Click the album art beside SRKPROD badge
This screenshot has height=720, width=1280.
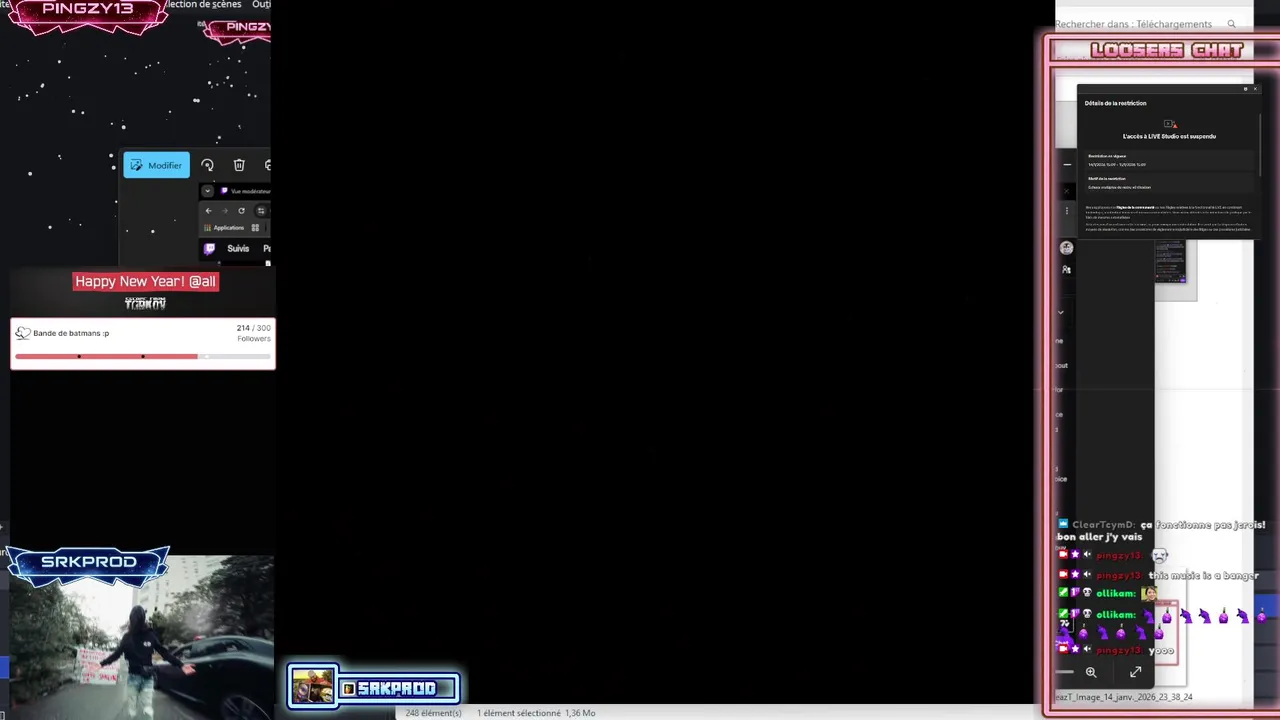click(313, 687)
